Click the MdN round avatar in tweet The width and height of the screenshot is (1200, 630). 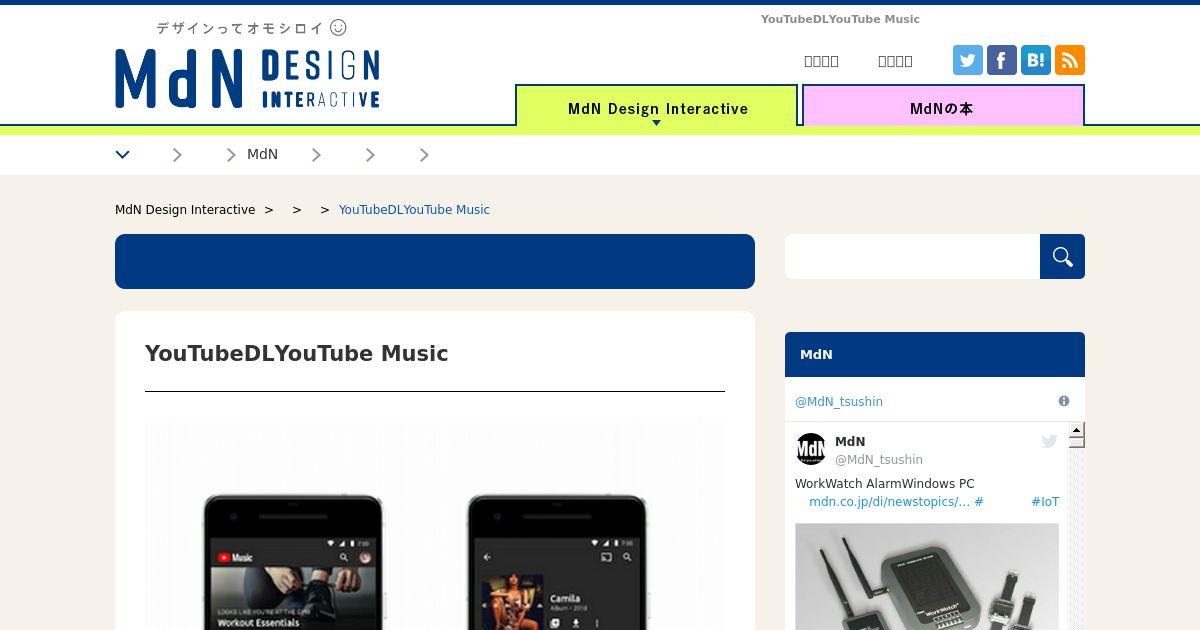pyautogui.click(x=811, y=449)
